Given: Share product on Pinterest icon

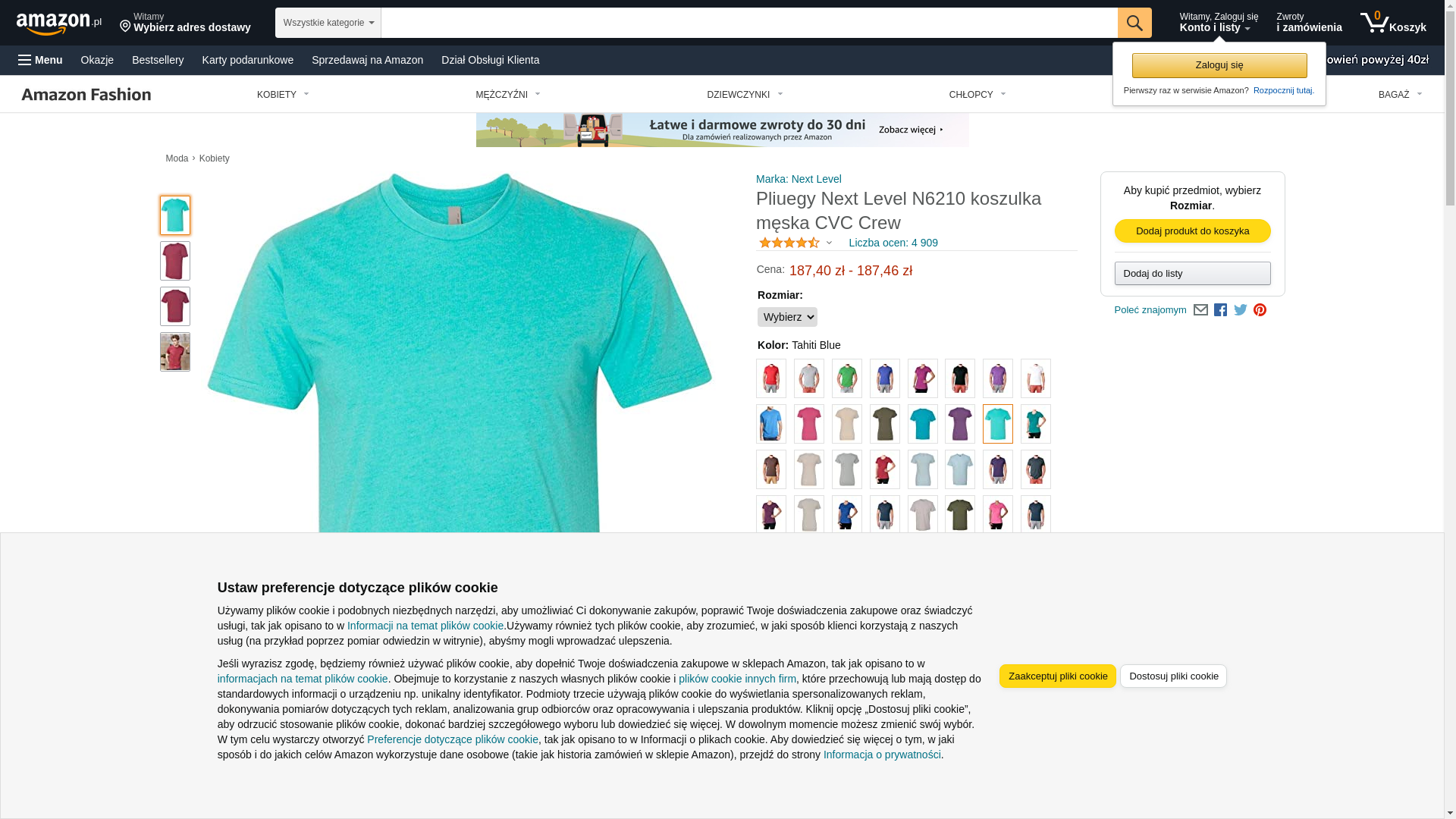Looking at the screenshot, I should click(x=1260, y=310).
